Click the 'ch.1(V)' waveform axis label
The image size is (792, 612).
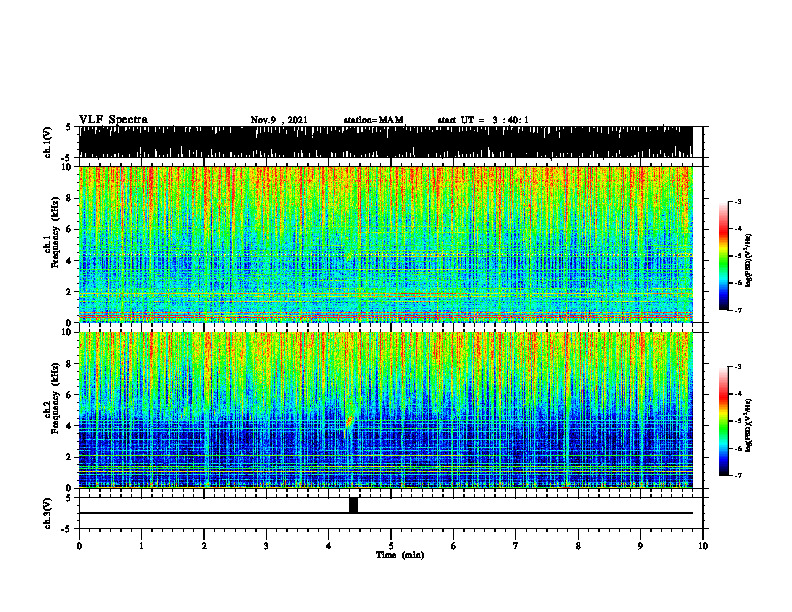[x=48, y=142]
